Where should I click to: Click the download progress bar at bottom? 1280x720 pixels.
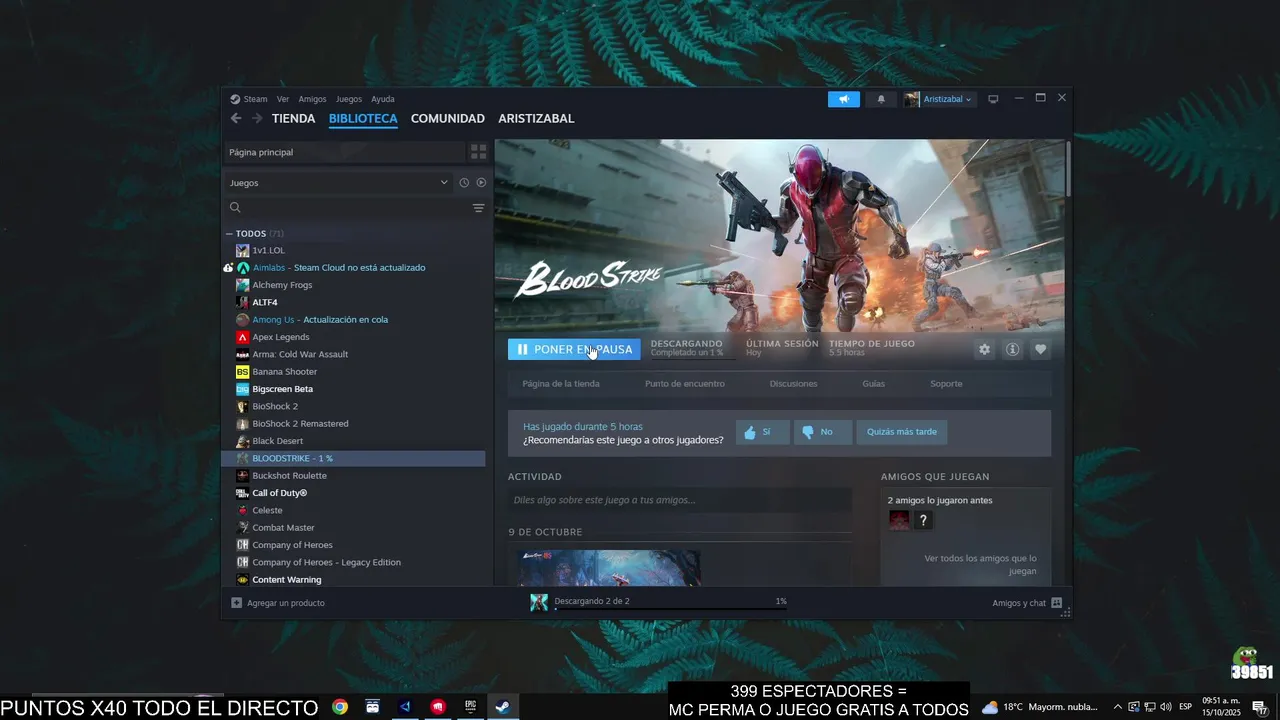click(x=670, y=609)
